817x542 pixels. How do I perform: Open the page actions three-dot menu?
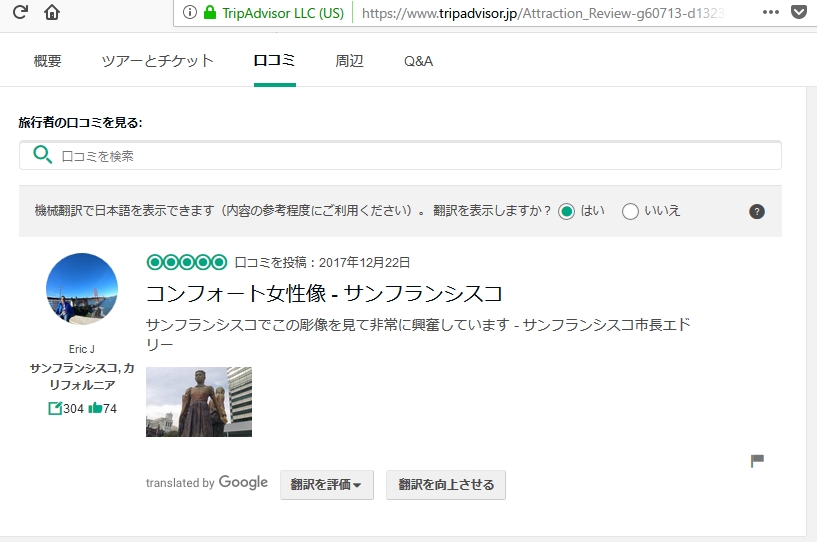tap(770, 14)
